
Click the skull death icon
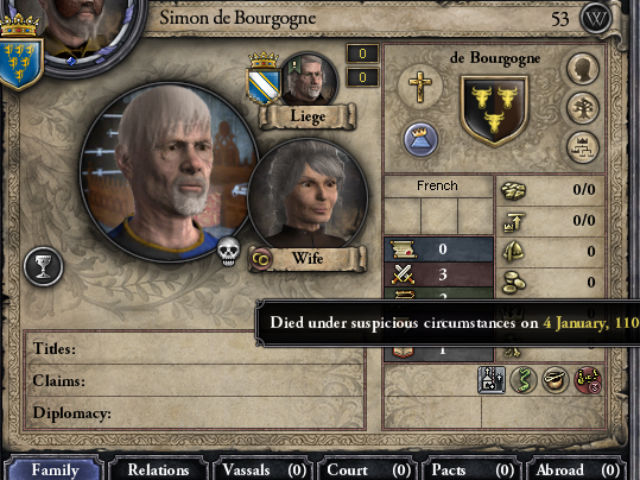click(228, 251)
